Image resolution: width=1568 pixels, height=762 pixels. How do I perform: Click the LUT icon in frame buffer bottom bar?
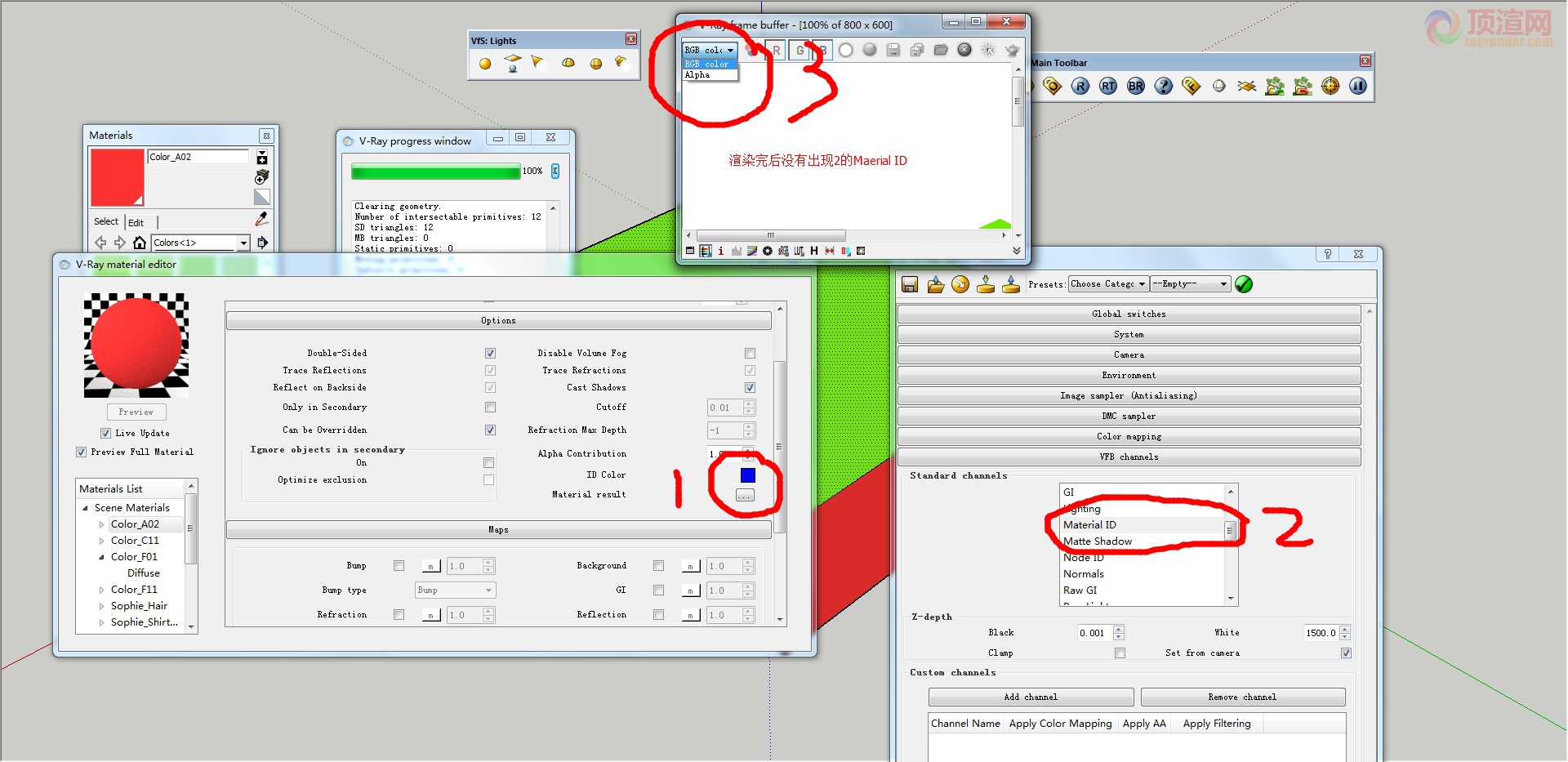pos(799,251)
